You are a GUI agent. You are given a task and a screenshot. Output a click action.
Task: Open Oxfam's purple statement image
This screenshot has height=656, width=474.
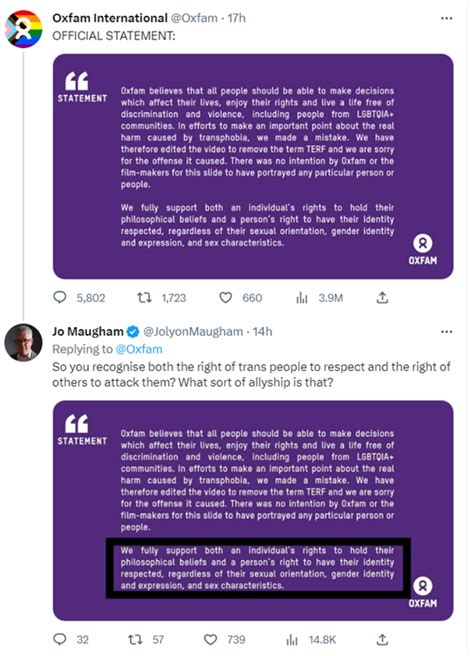pos(253,167)
